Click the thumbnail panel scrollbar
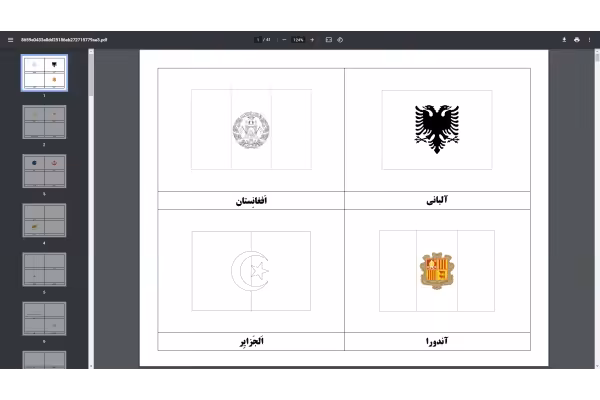 pos(91,75)
